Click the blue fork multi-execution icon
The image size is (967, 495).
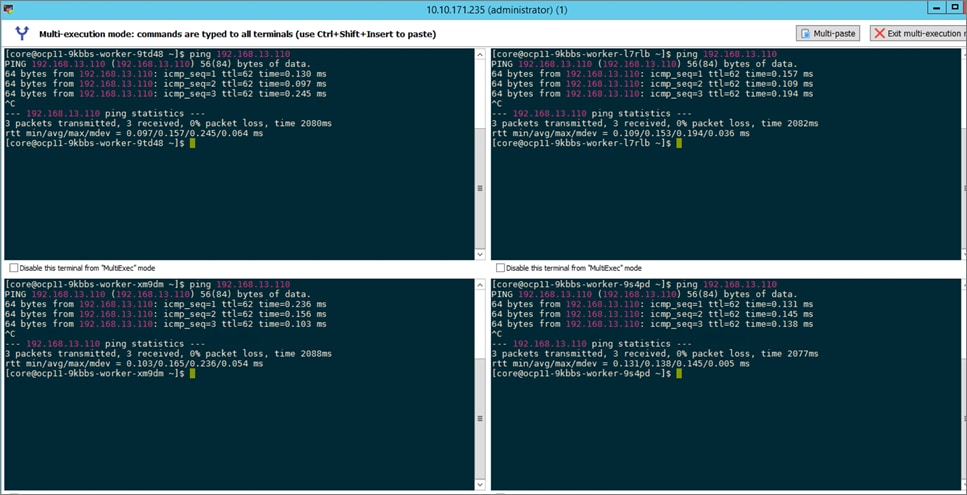click(x=22, y=33)
